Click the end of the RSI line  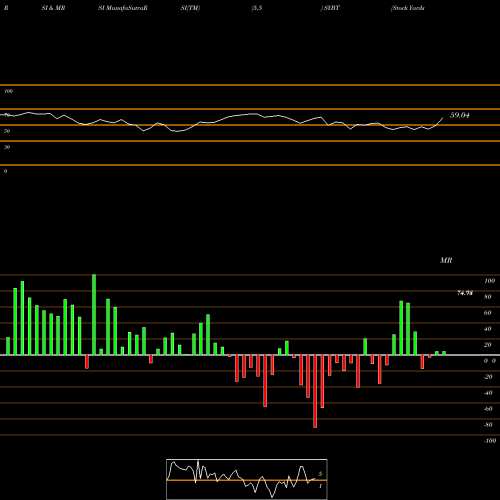pos(443,118)
